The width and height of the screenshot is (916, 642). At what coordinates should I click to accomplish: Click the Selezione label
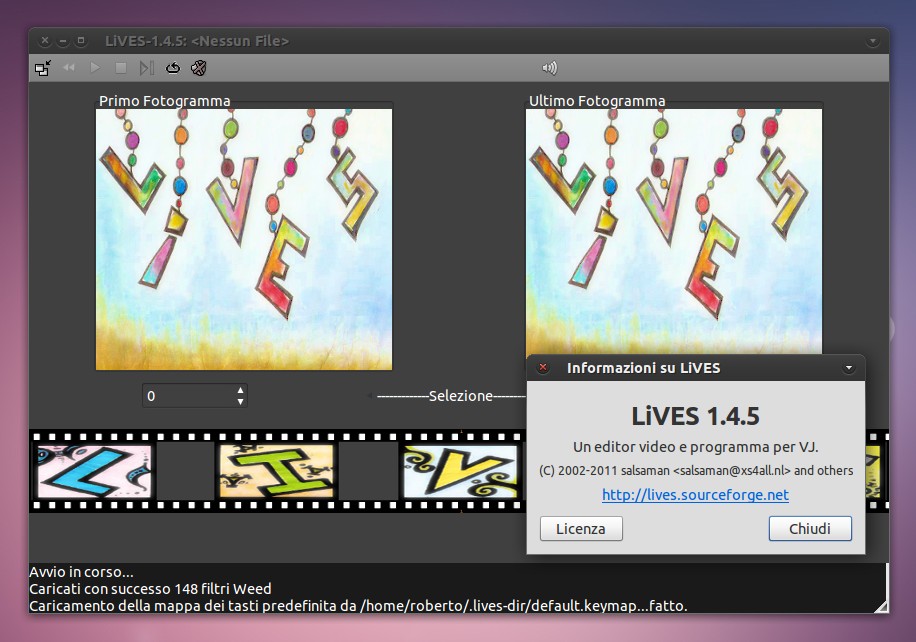coord(460,396)
